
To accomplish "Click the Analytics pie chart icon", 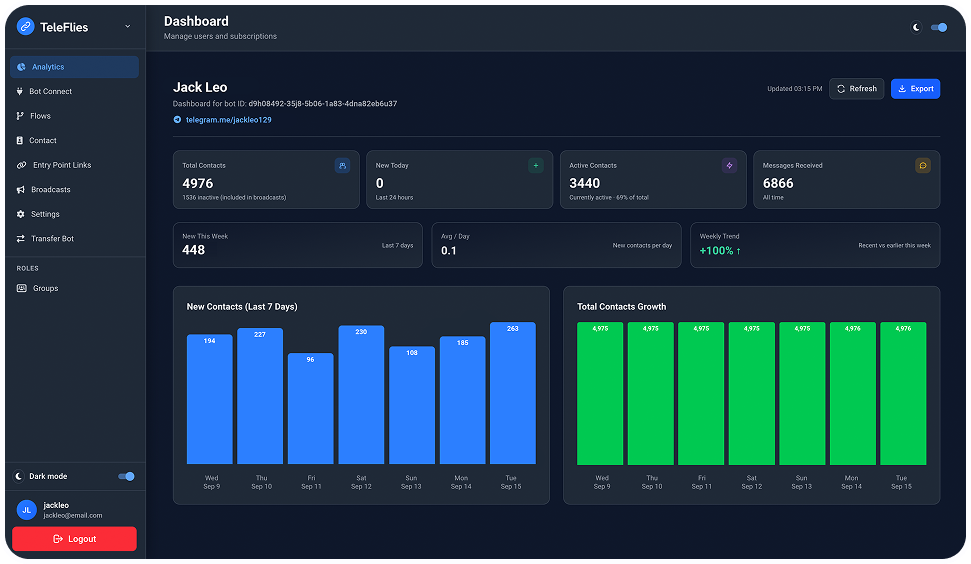I will coord(21,67).
